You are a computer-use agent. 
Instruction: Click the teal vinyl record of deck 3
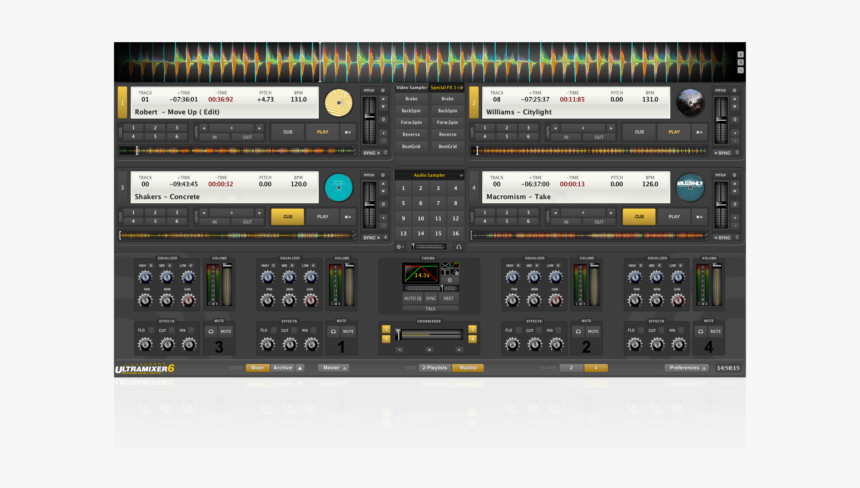click(x=338, y=188)
